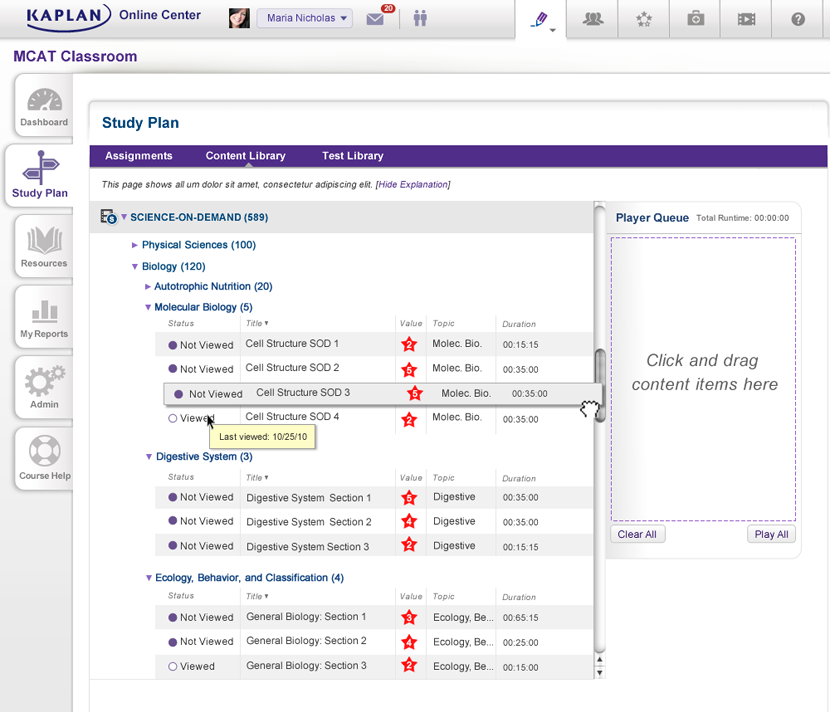Open the help question mark icon
Screen dimensions: 830x712
pyautogui.click(x=798, y=19)
